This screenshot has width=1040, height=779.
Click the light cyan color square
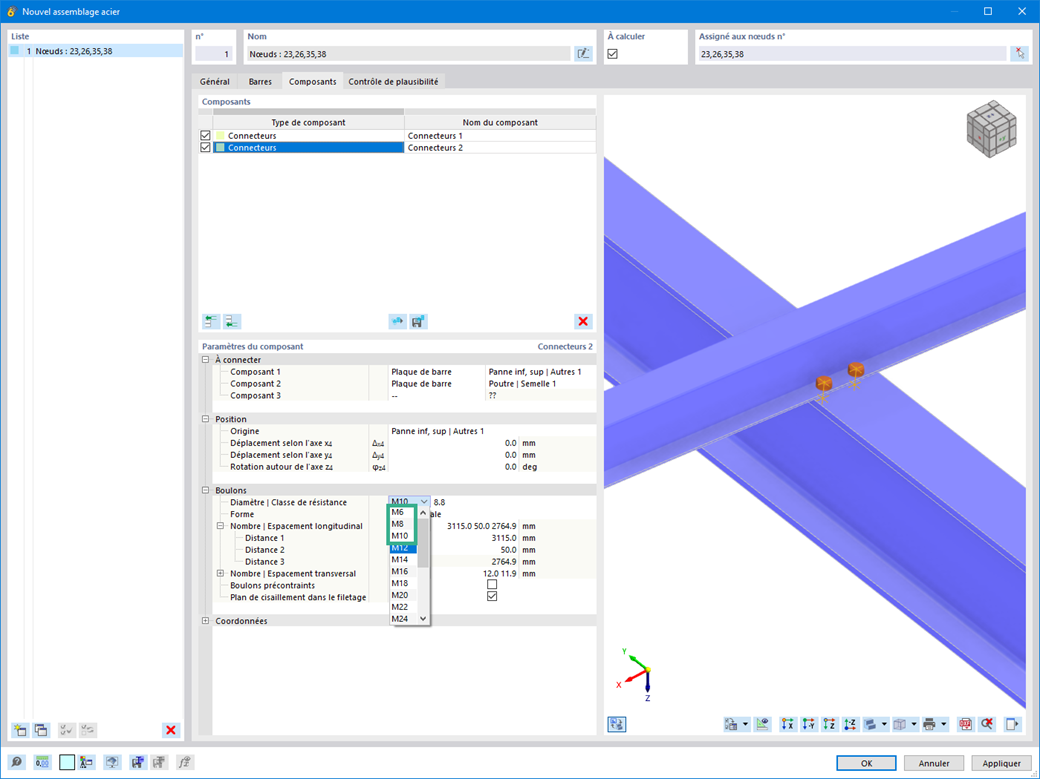[x=67, y=762]
